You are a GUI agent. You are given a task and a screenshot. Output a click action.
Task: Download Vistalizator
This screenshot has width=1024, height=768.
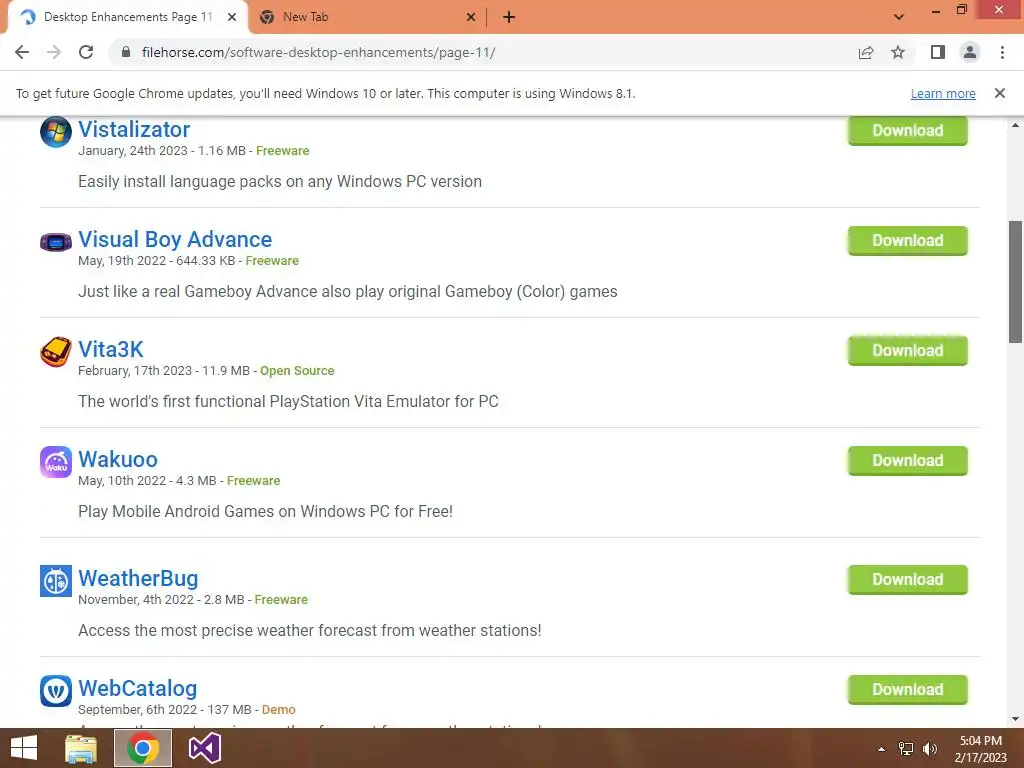907,131
